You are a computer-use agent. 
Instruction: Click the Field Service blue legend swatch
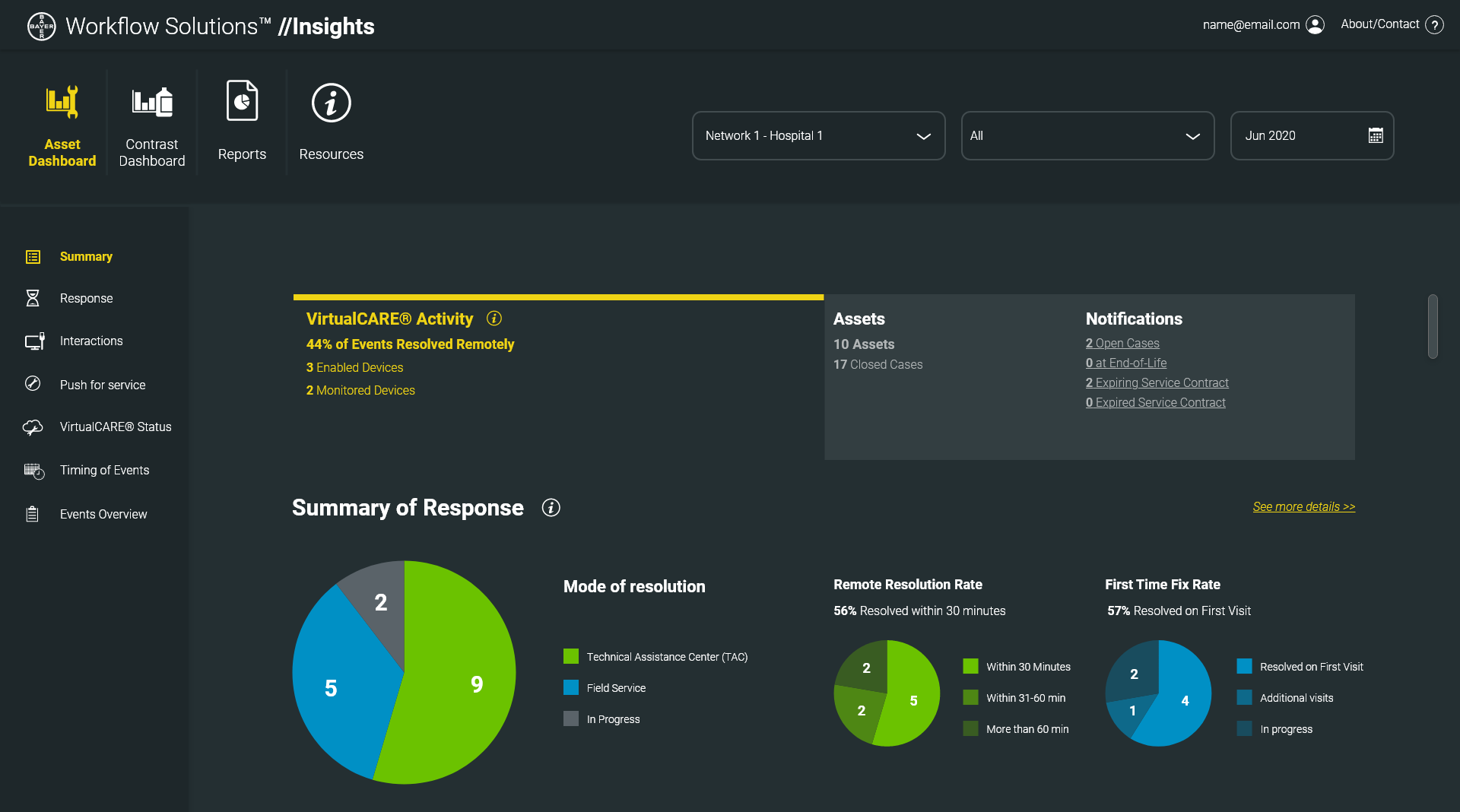571,687
